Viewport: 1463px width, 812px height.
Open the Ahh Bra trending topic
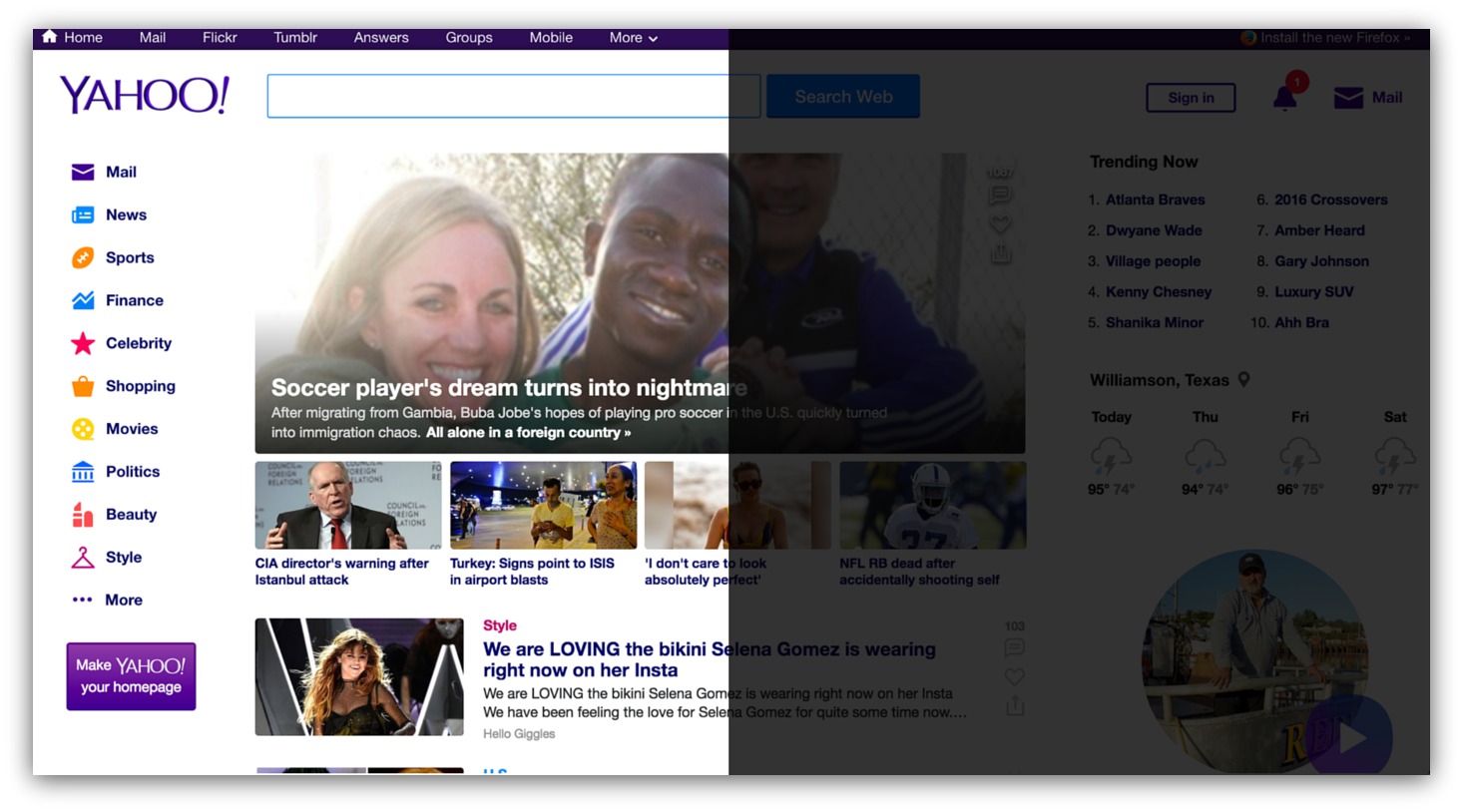pyautogui.click(x=1301, y=323)
